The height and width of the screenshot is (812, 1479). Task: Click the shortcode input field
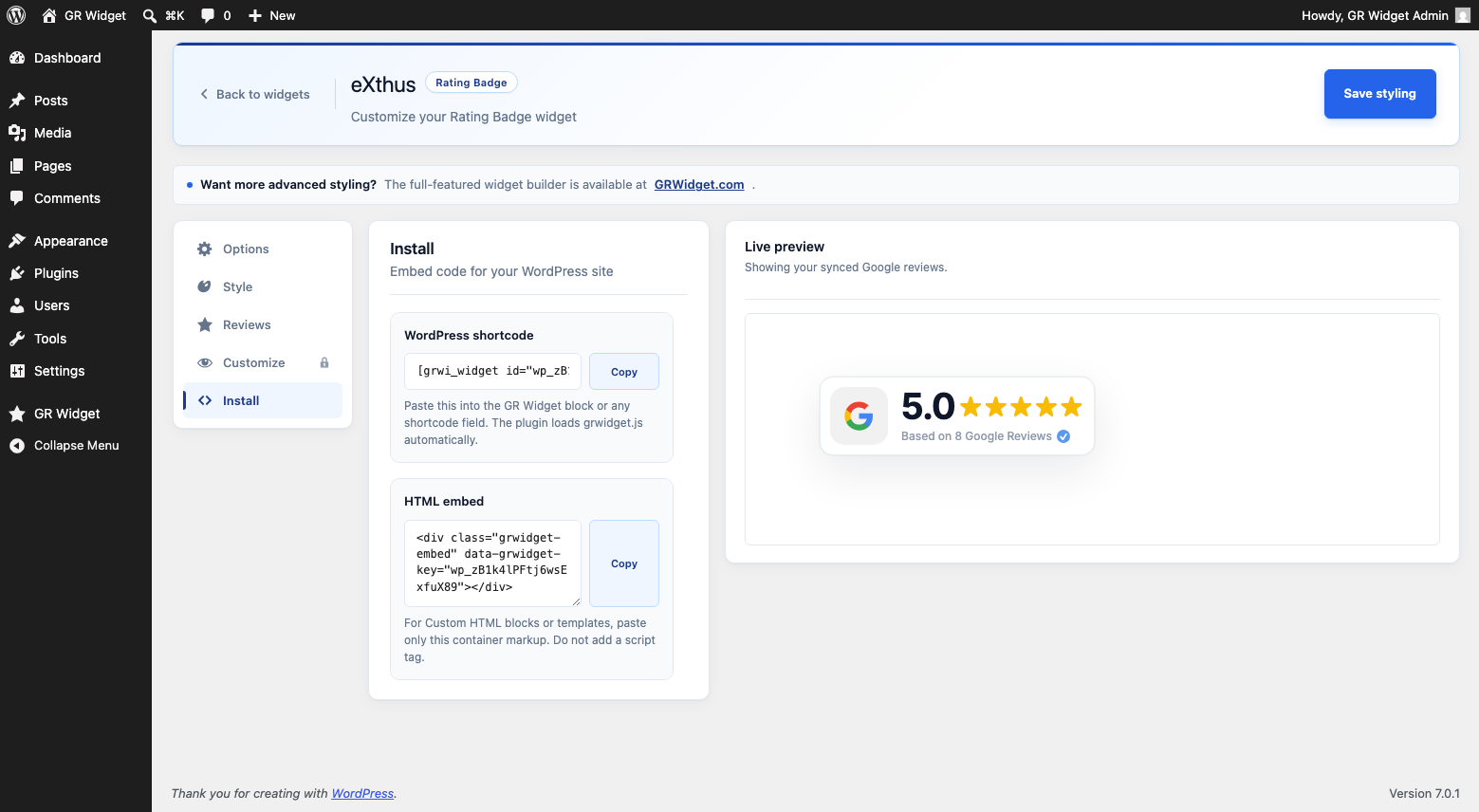492,372
